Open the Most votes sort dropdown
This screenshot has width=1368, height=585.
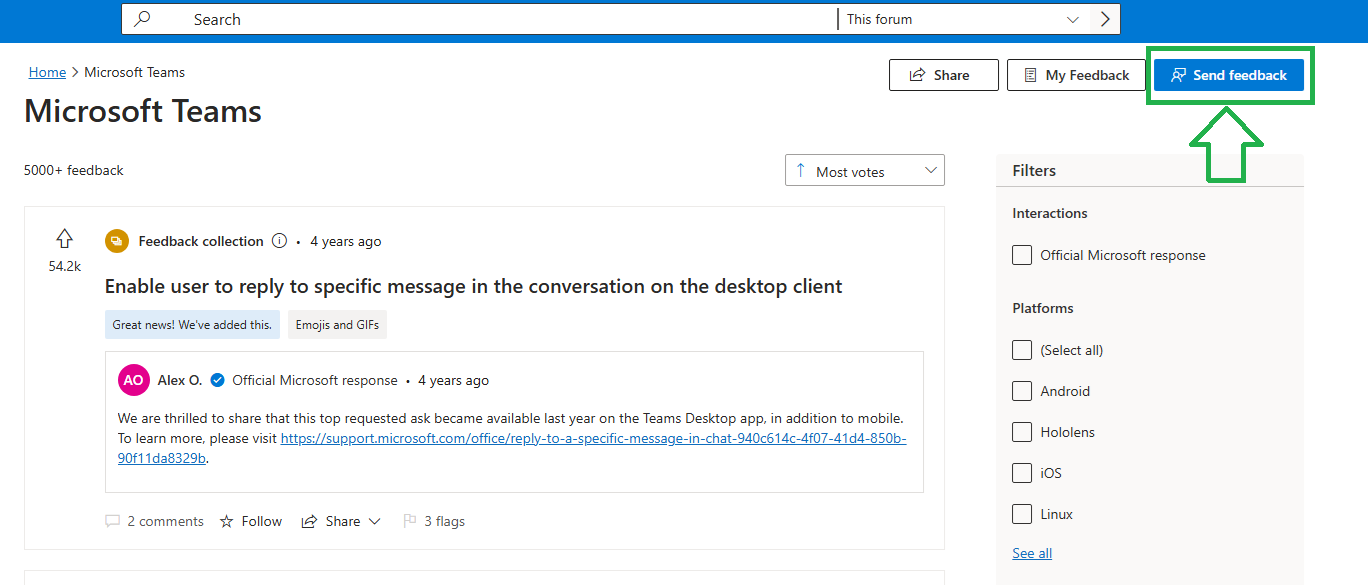coord(865,171)
